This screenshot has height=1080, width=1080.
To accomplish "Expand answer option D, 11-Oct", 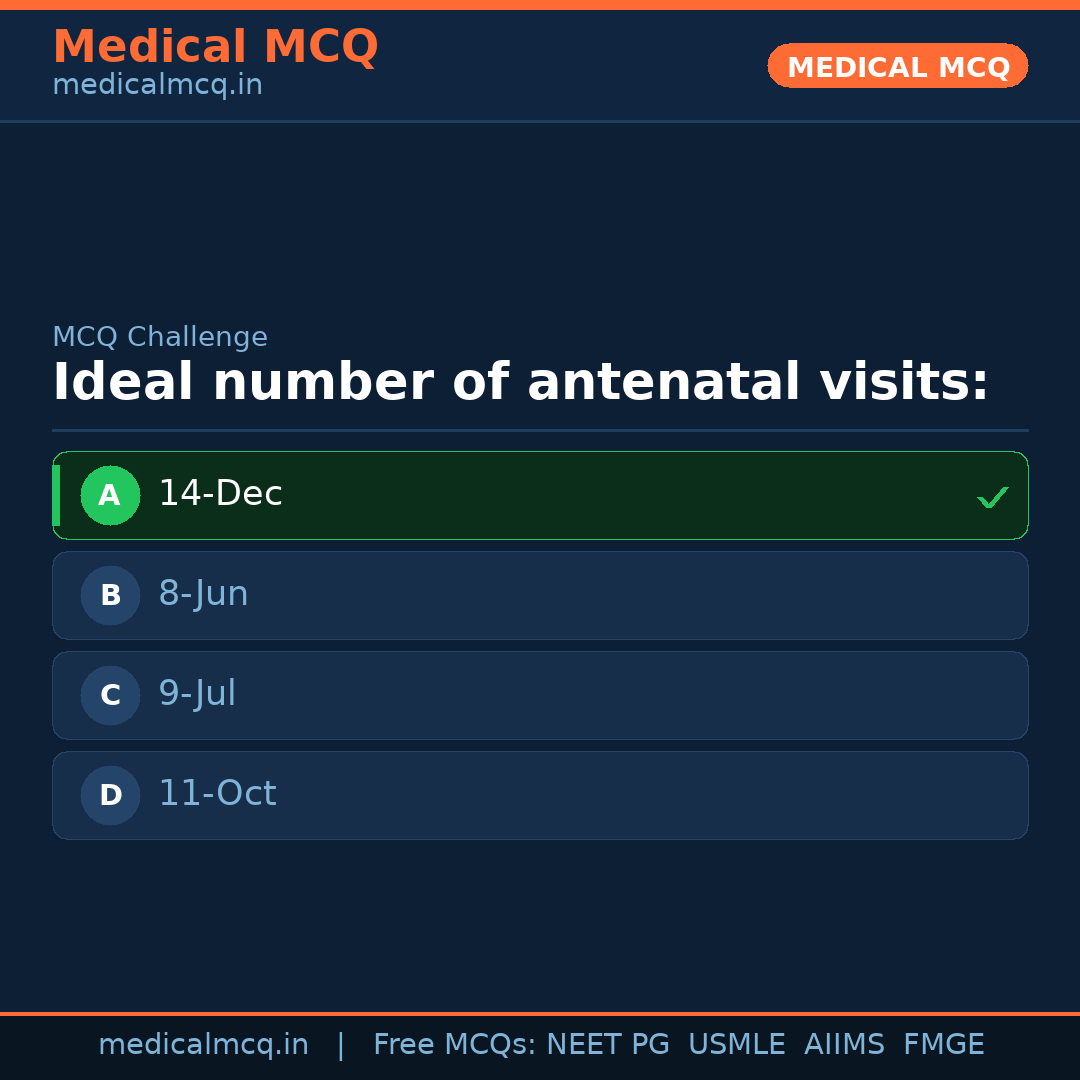I will (x=540, y=795).
